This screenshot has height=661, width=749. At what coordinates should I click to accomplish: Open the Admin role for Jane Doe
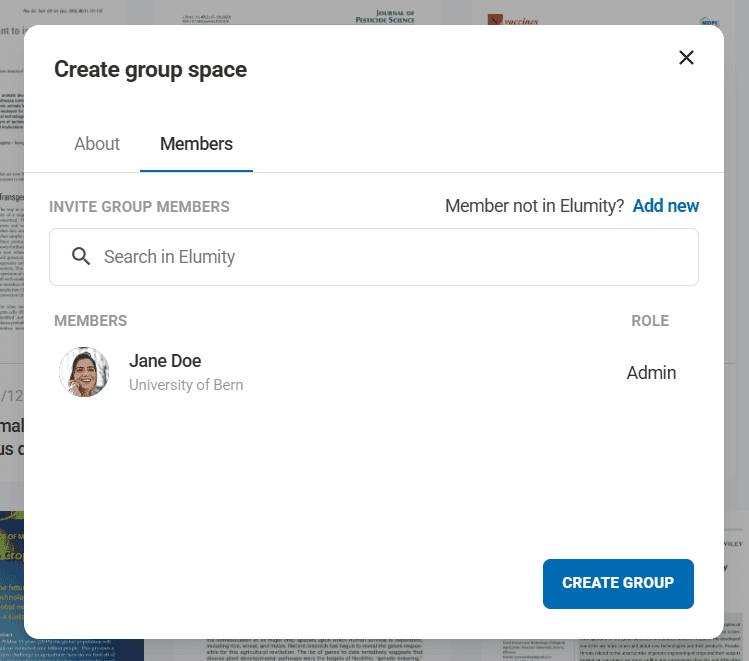tap(651, 373)
